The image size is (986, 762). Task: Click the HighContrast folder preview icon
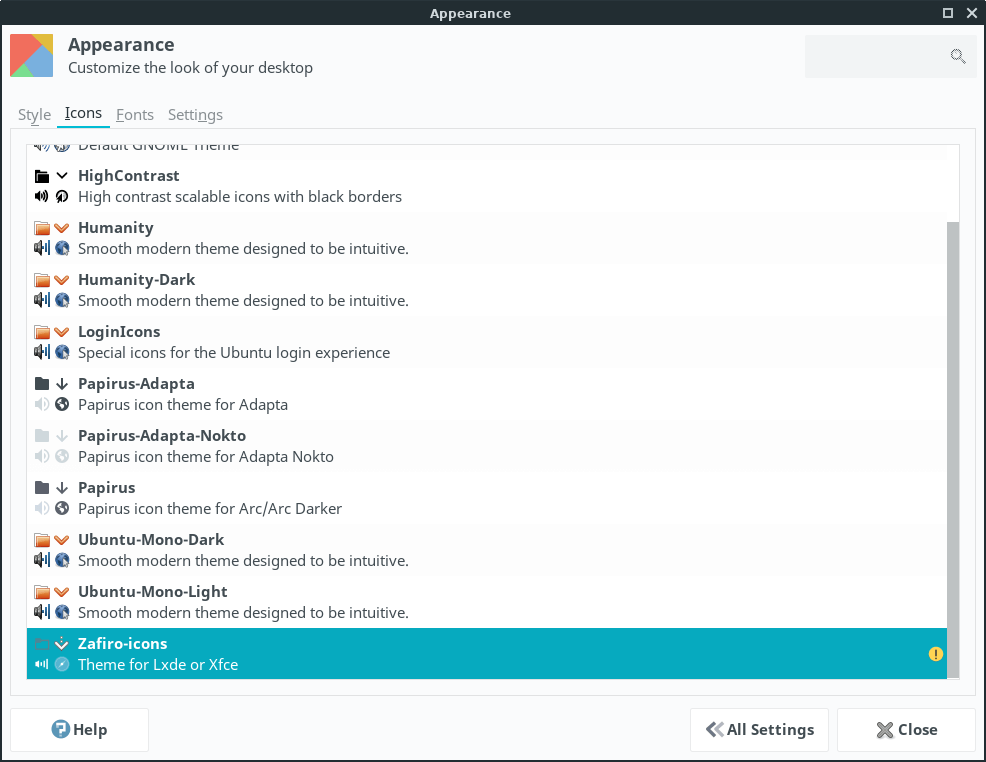(42, 176)
